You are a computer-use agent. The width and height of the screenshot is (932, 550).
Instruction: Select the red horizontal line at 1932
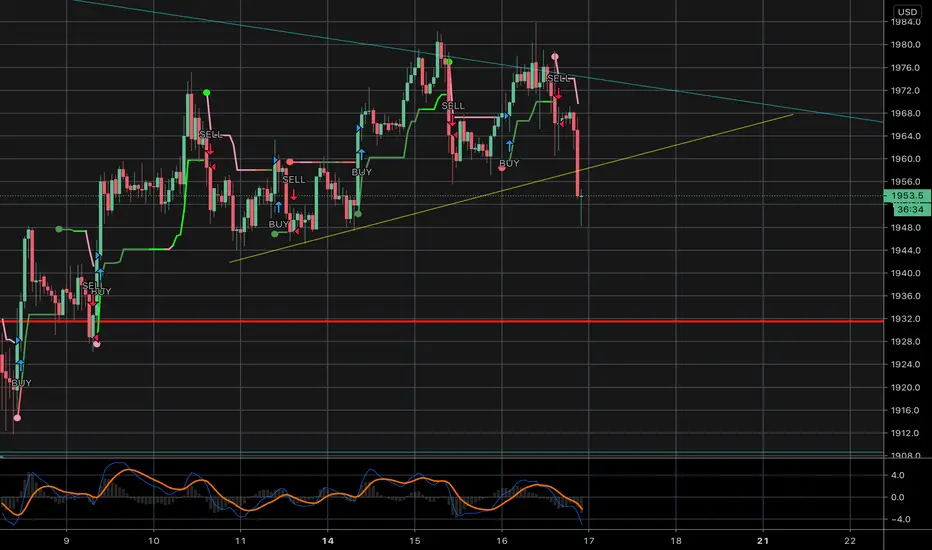[442, 321]
